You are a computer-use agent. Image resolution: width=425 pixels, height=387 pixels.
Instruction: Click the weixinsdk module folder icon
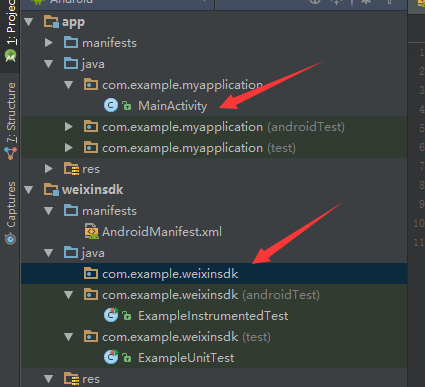[51, 190]
